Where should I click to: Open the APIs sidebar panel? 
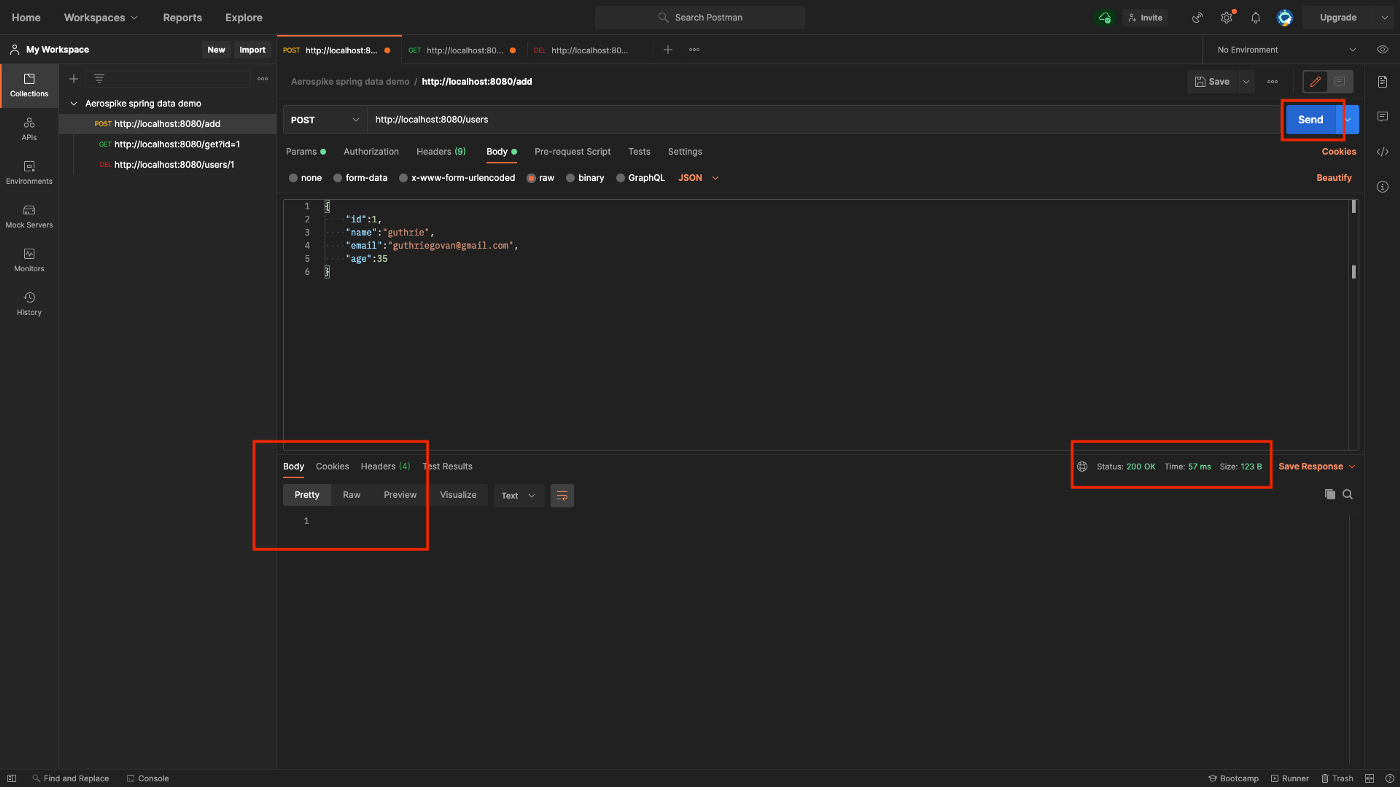(29, 128)
